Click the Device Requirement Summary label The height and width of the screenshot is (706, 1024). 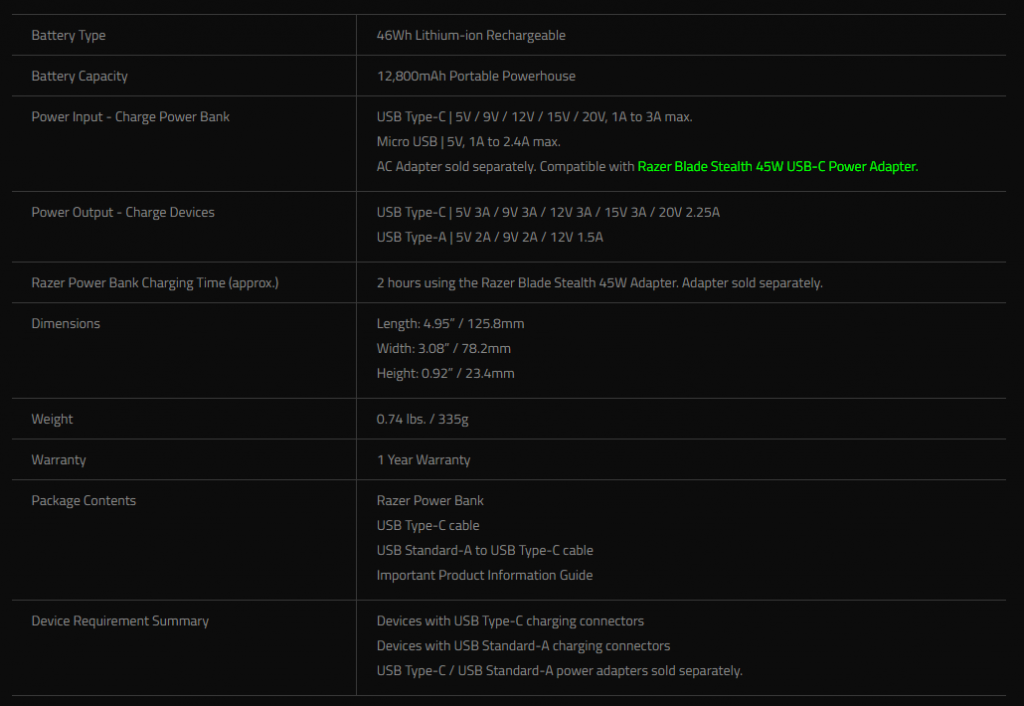[120, 621]
